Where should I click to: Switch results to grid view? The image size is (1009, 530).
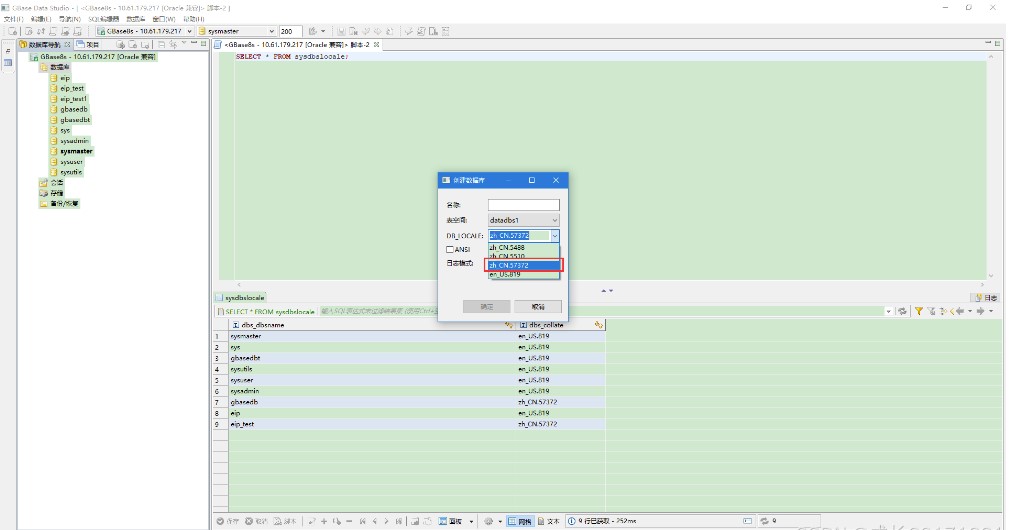(520, 521)
